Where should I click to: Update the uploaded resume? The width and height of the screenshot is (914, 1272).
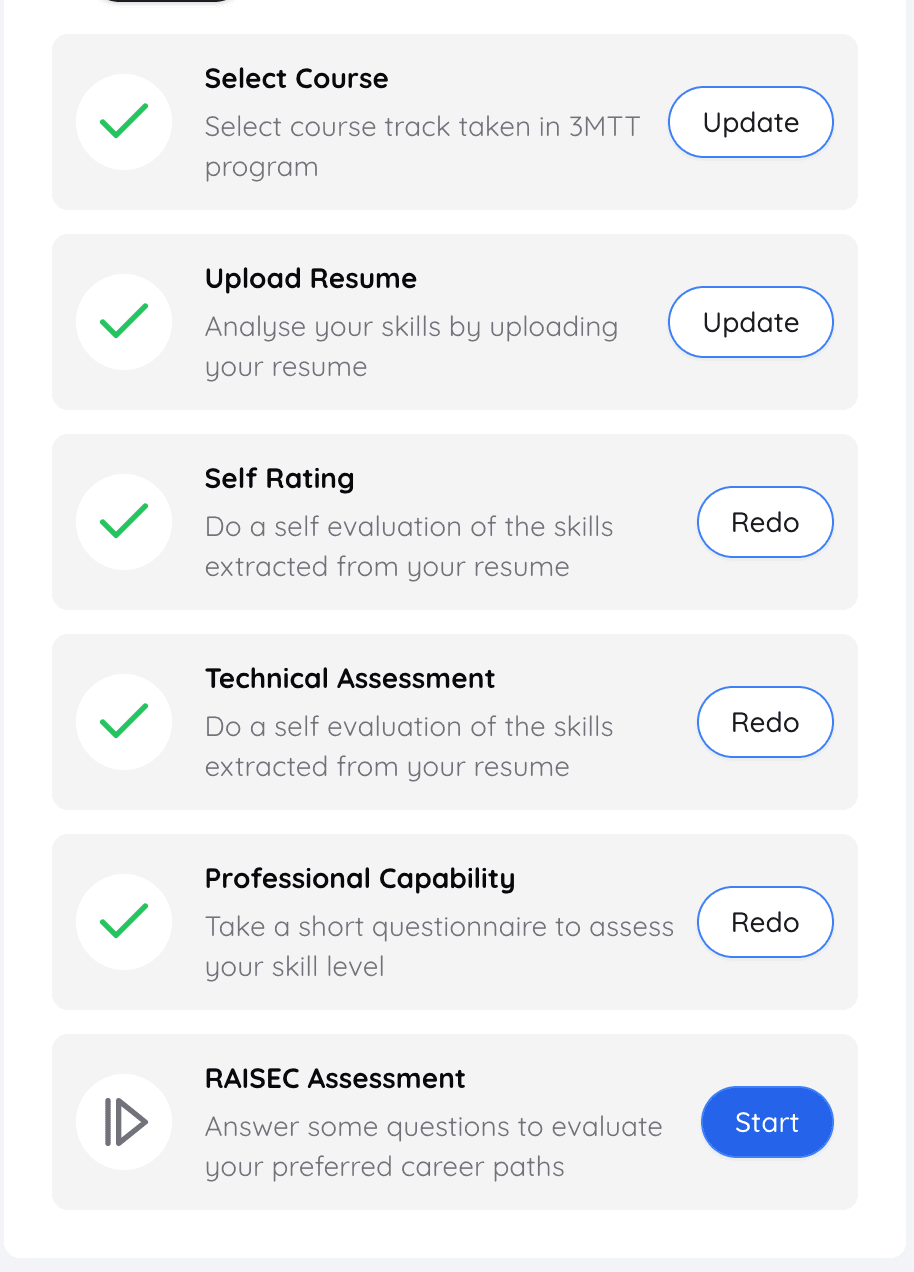pyautogui.click(x=751, y=322)
